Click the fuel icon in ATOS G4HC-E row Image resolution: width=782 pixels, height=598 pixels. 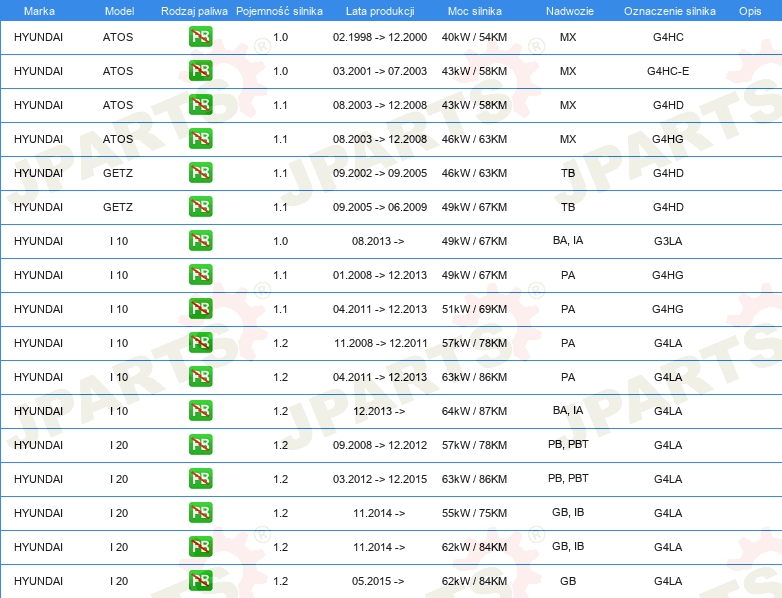pyautogui.click(x=200, y=71)
